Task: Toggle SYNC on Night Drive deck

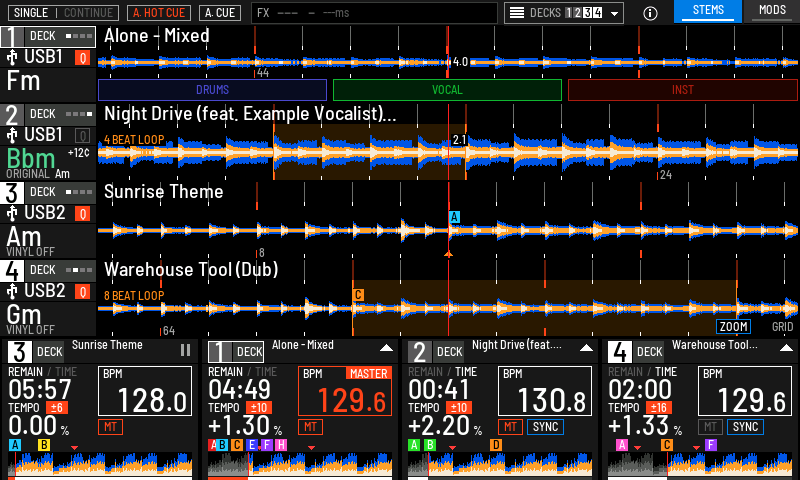Action: [x=545, y=427]
